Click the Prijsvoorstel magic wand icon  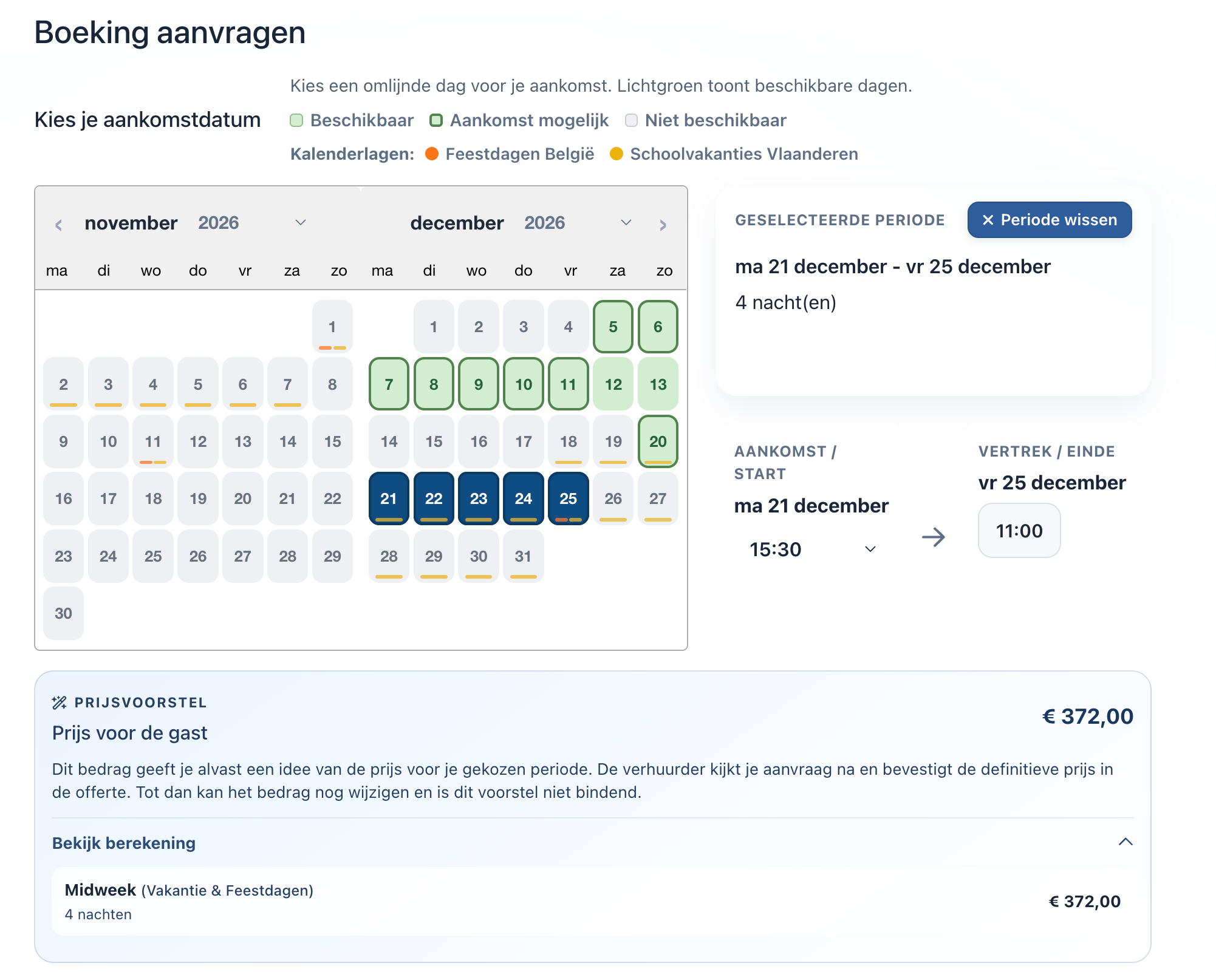[x=60, y=703]
